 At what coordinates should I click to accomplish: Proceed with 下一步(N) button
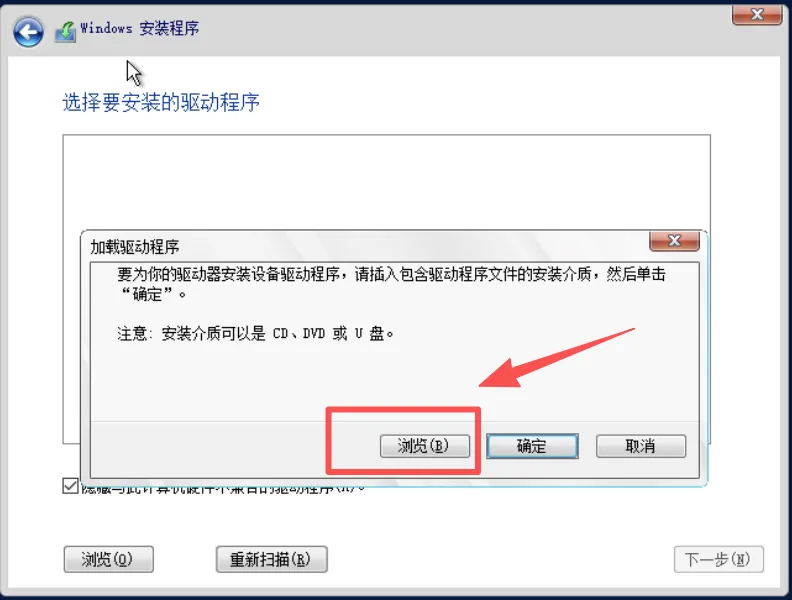[x=718, y=559]
